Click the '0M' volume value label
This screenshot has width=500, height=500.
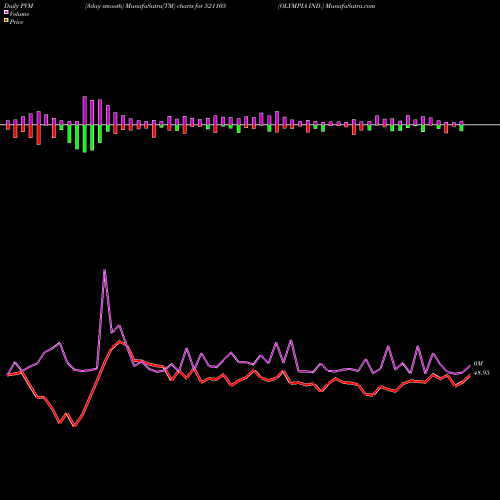coord(478,364)
